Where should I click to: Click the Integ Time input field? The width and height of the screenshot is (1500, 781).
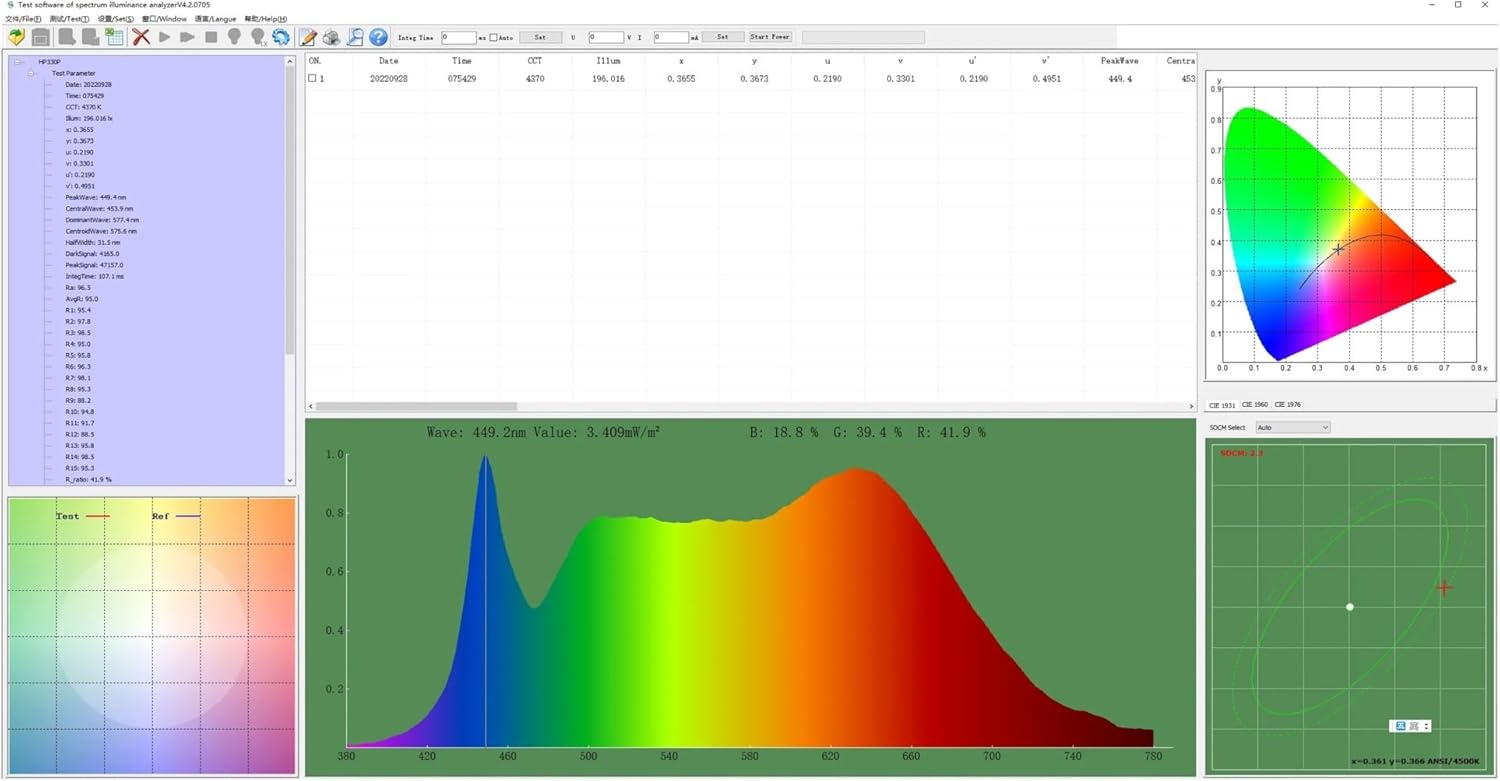(458, 37)
